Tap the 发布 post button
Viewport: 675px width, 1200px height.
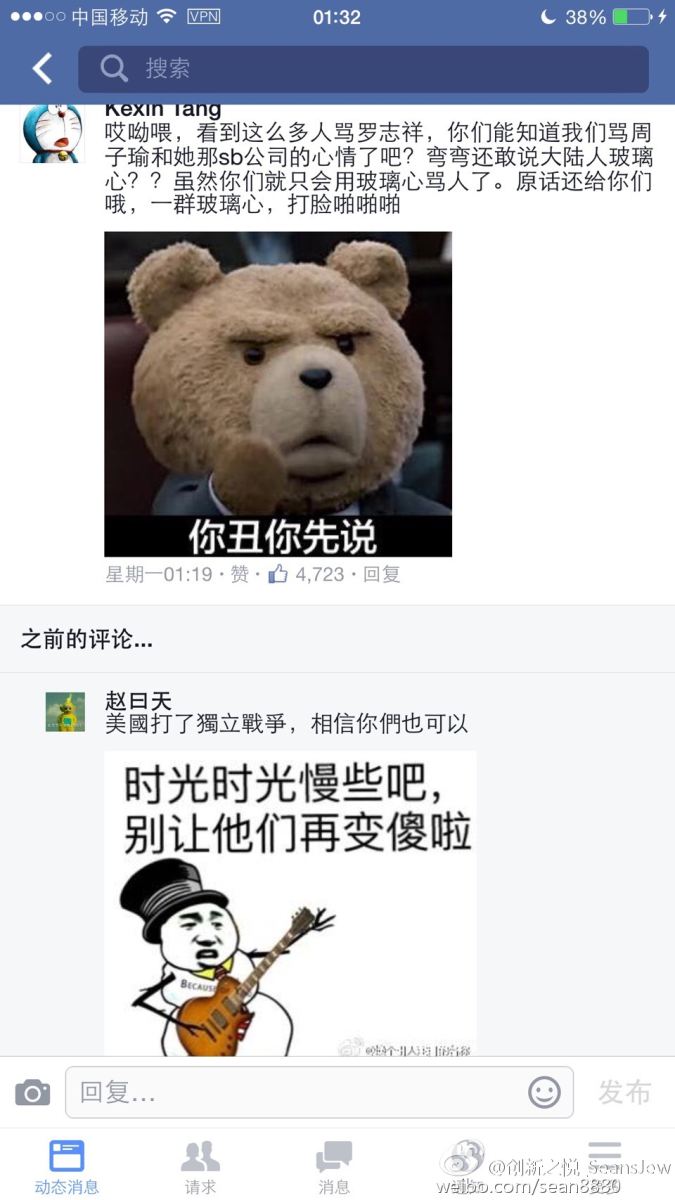[x=624, y=1092]
